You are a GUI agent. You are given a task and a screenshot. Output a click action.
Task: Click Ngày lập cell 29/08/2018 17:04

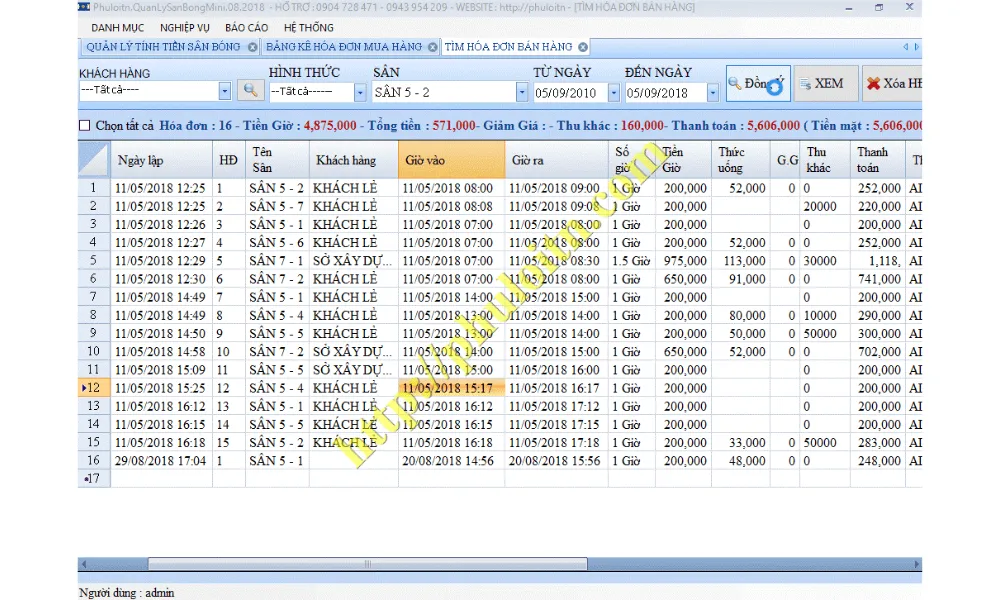pos(161,460)
